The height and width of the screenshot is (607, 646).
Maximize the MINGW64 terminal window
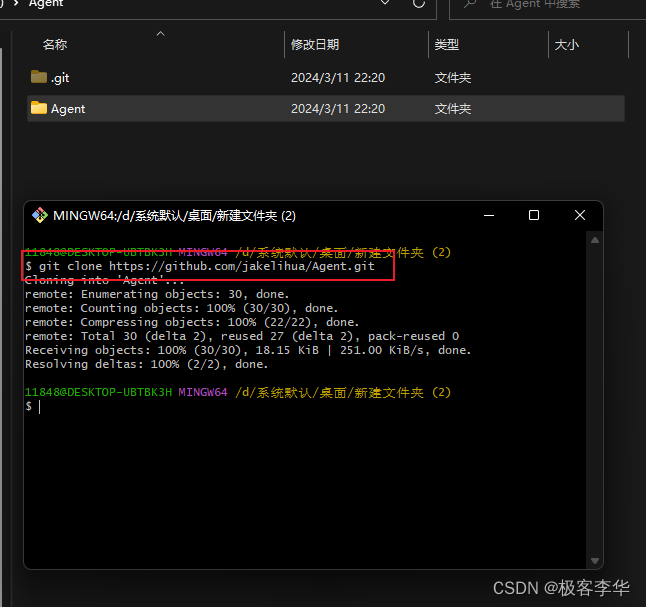coord(534,215)
